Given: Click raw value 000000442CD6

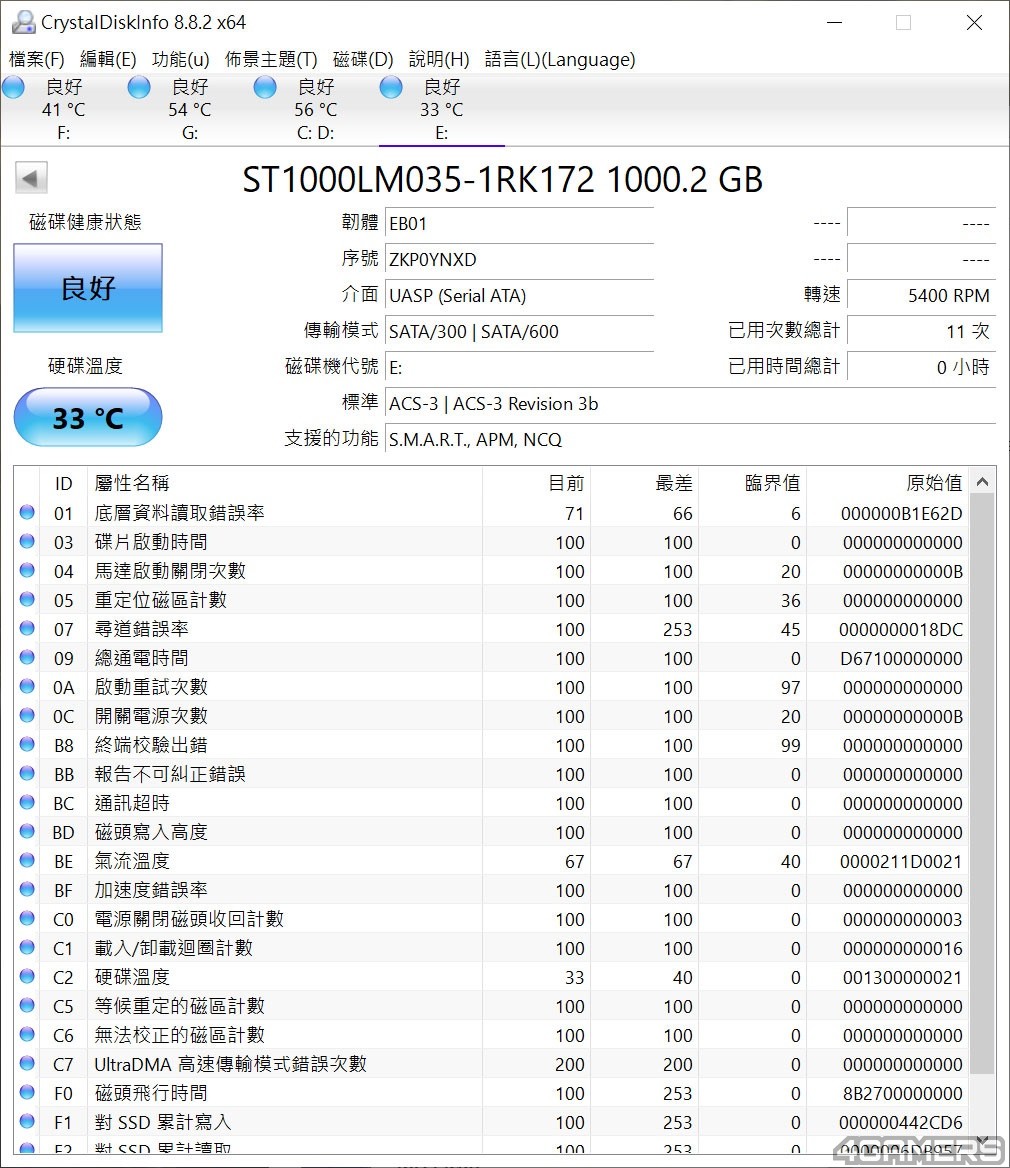Looking at the screenshot, I should [x=901, y=1123].
